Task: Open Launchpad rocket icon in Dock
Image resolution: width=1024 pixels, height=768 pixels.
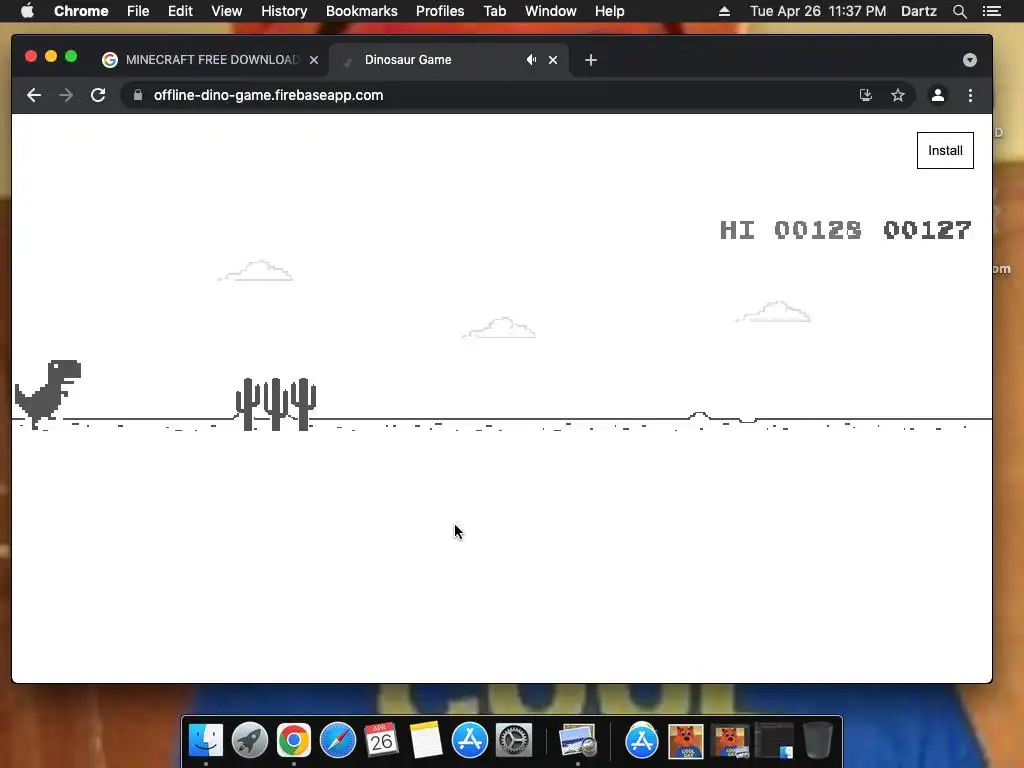Action: coord(249,740)
